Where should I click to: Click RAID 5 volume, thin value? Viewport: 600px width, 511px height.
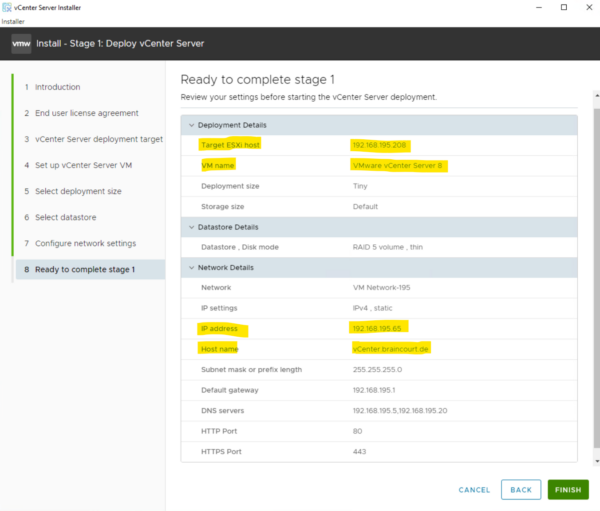pos(388,247)
